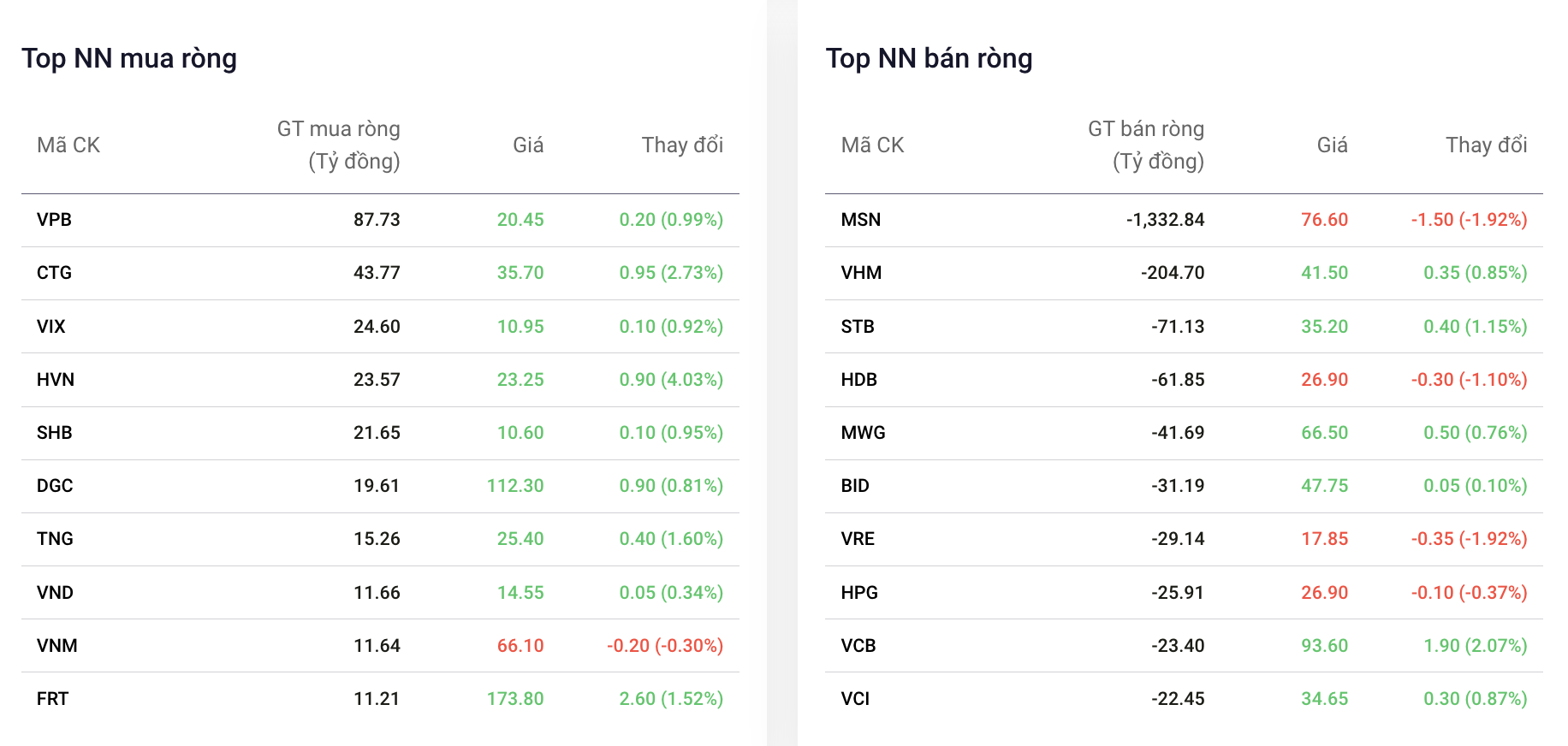Click the -0.20 (-0.30%) change value
This screenshot has width=1568, height=746.
pos(665,646)
